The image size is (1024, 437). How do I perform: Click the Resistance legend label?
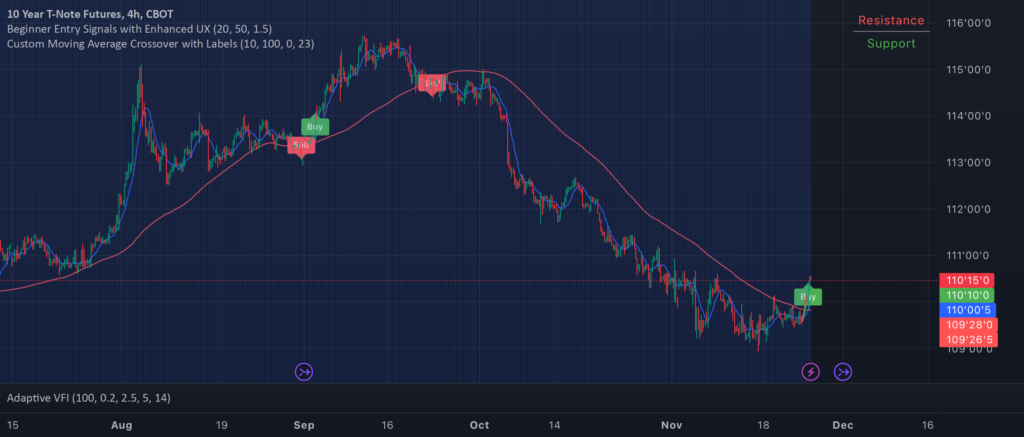click(891, 21)
